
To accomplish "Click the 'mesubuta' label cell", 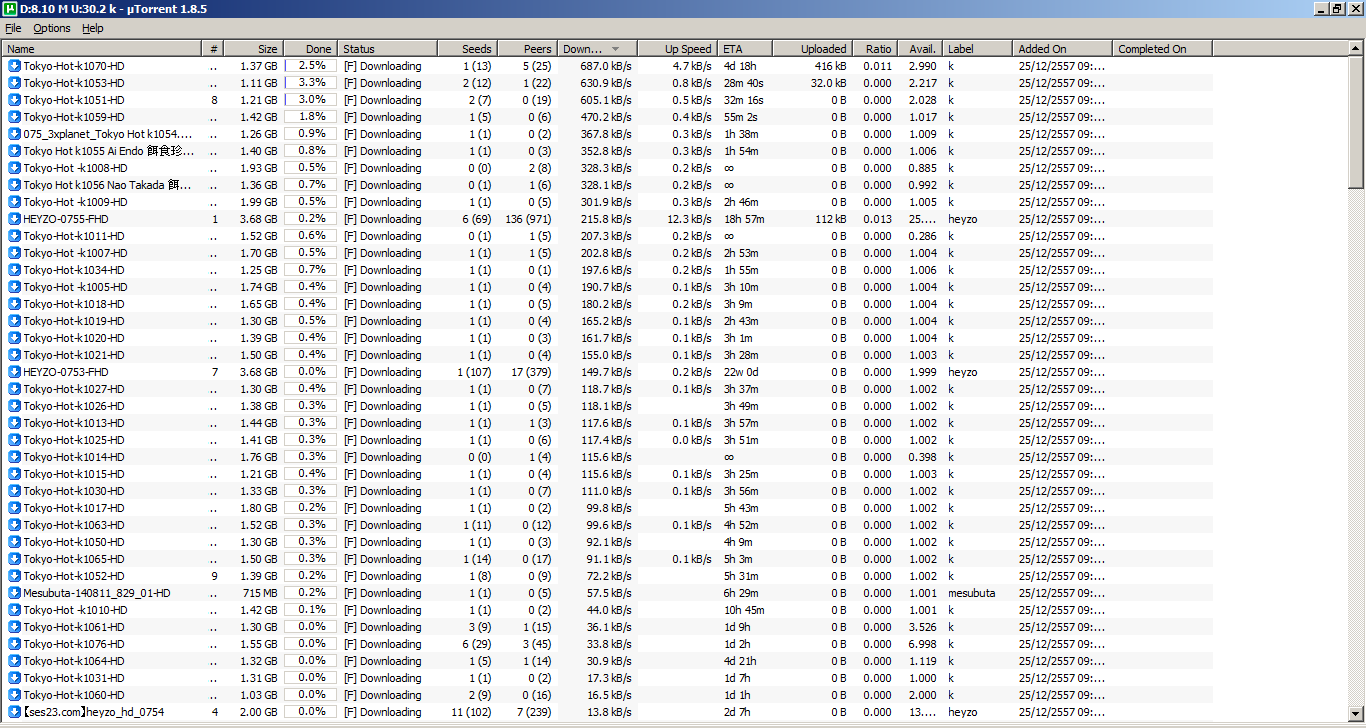I will 972,593.
